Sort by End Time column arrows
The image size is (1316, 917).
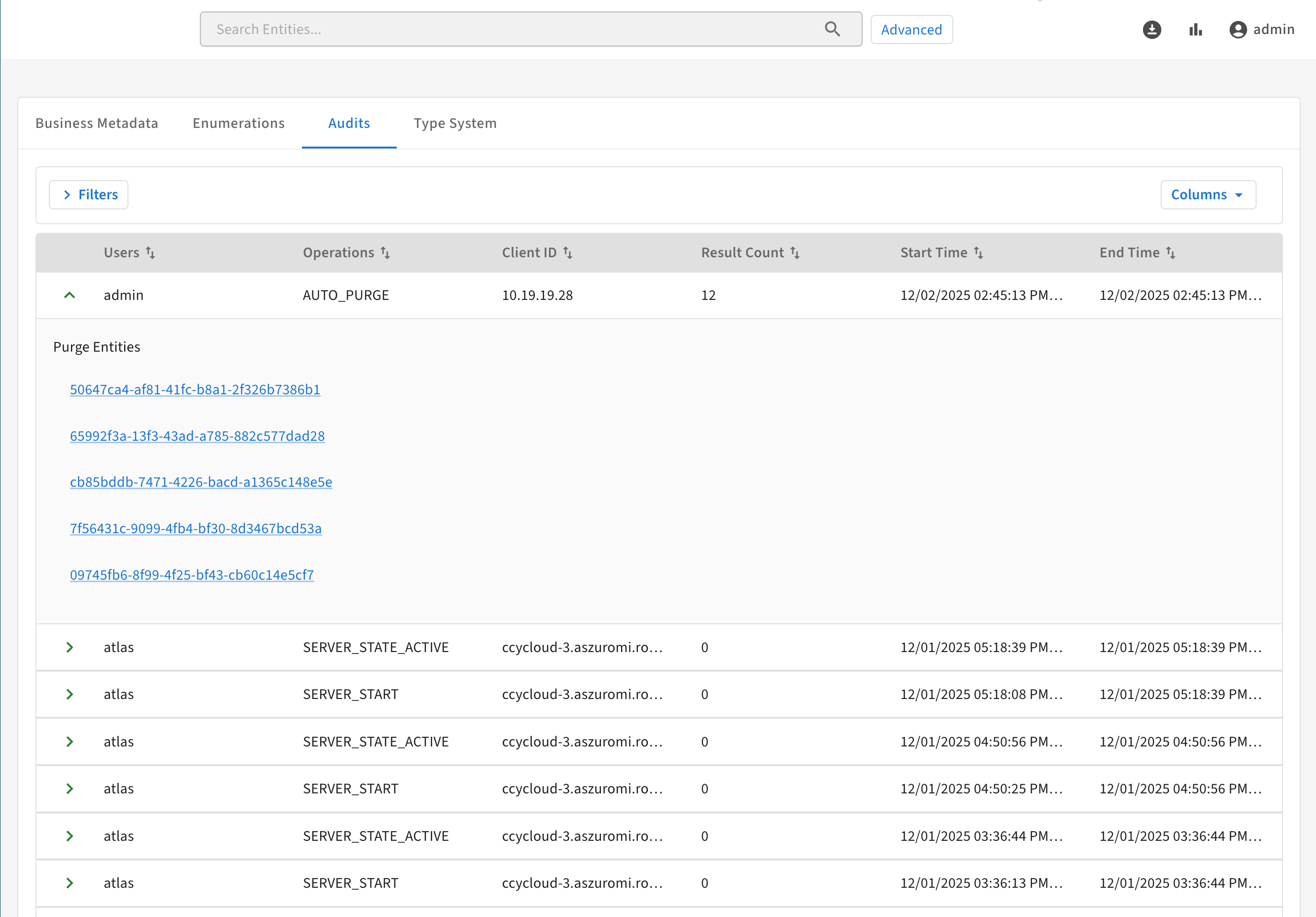(x=1170, y=253)
